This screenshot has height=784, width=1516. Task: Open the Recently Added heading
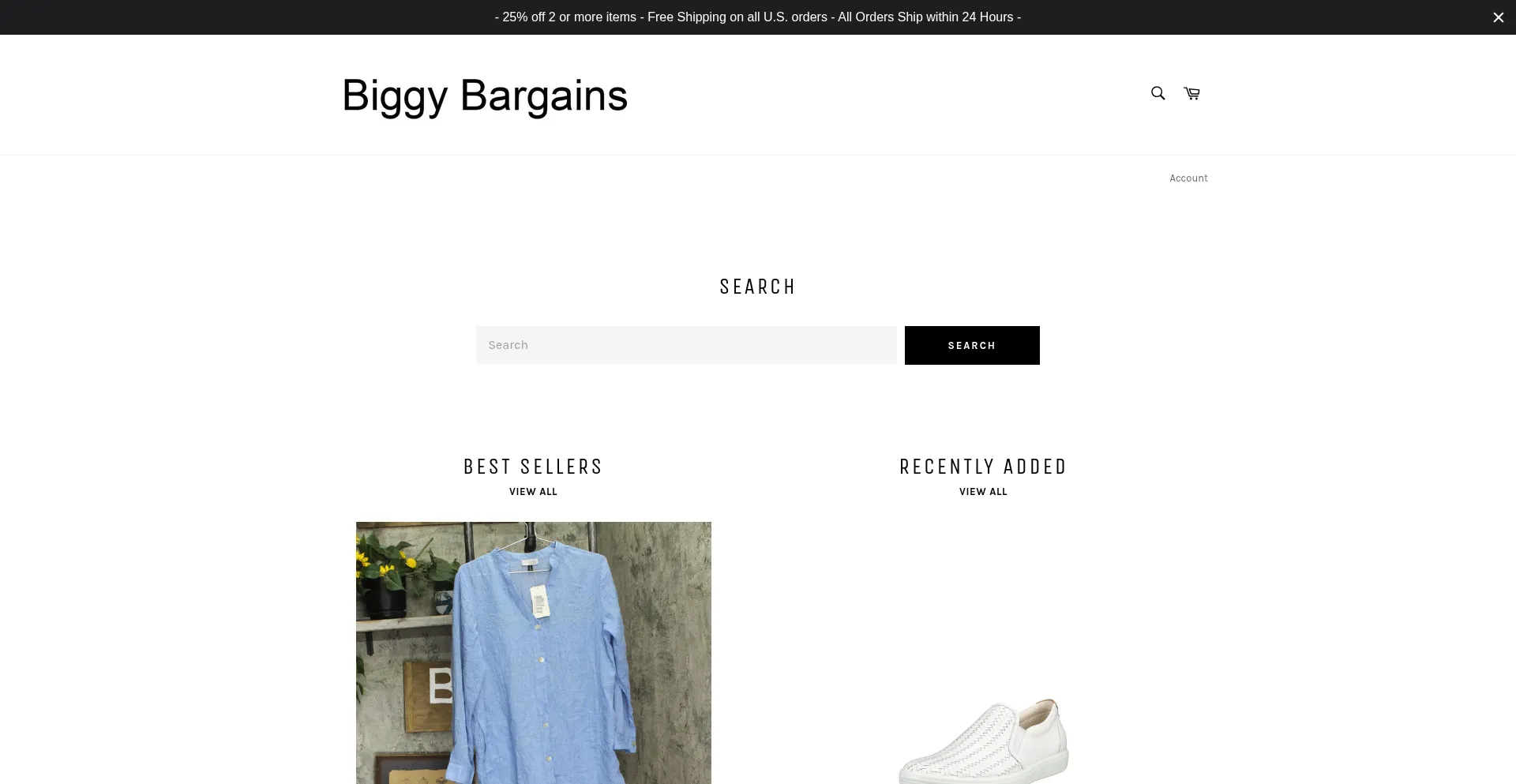point(983,467)
